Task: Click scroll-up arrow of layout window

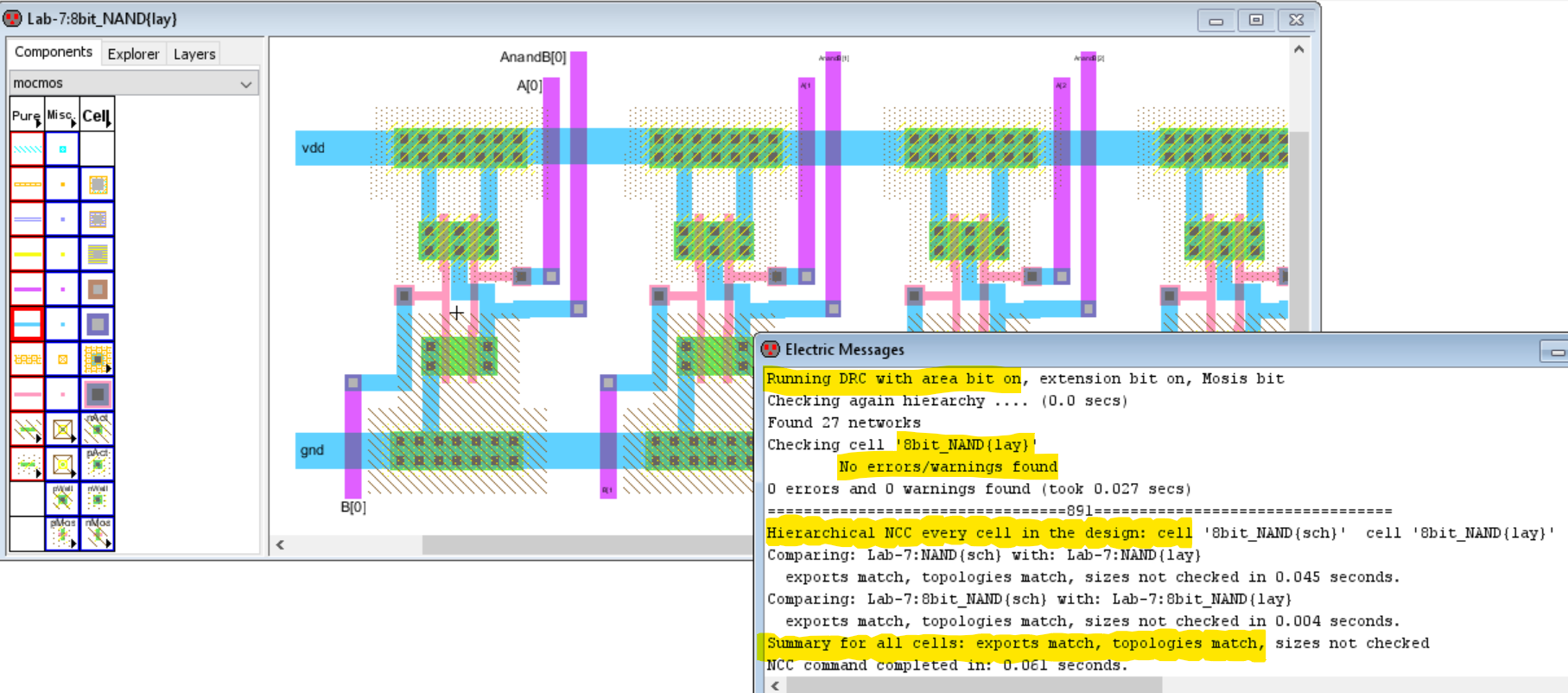Action: click(1298, 50)
